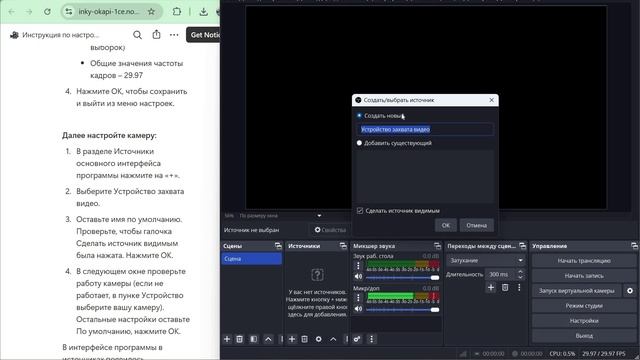This screenshot has height=360, width=640.
Task: Open the Затухание transition dropdown
Action: click(x=485, y=260)
